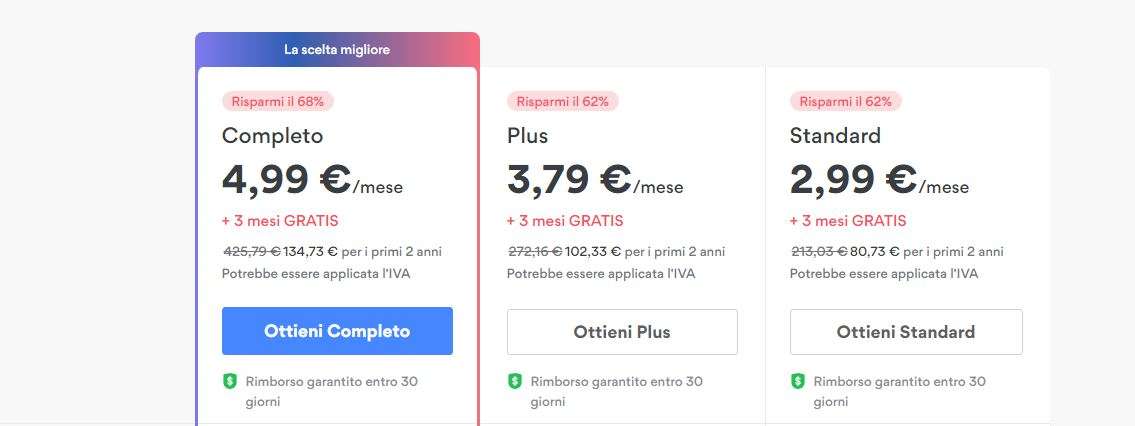Click the Risparmi il 68% badge

(x=278, y=101)
